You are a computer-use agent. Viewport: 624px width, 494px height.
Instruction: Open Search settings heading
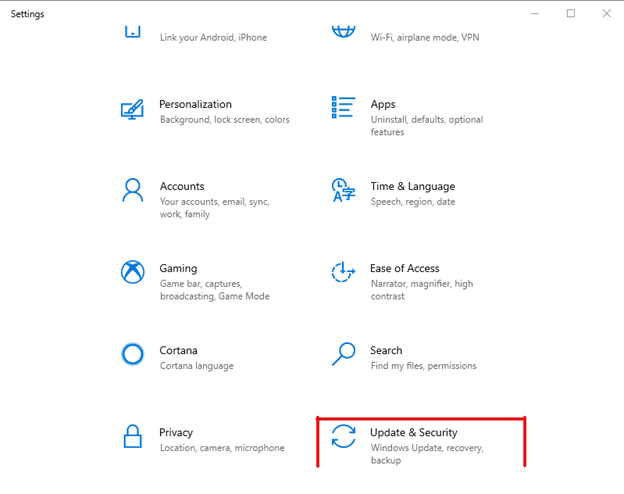[386, 350]
